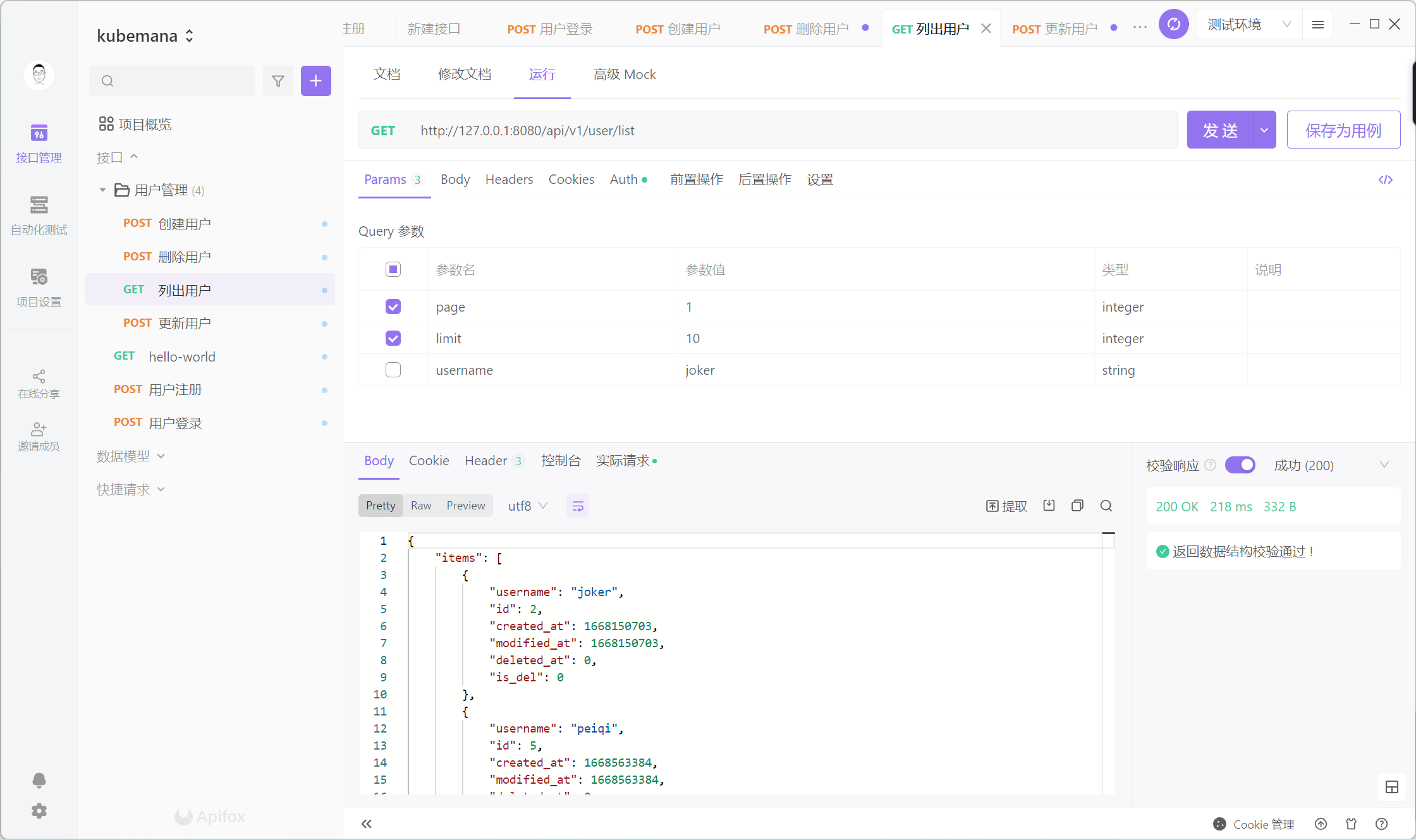This screenshot has width=1416, height=840.
Task: Open the 接口管理 API management sidebar icon
Action: pyautogui.click(x=39, y=143)
